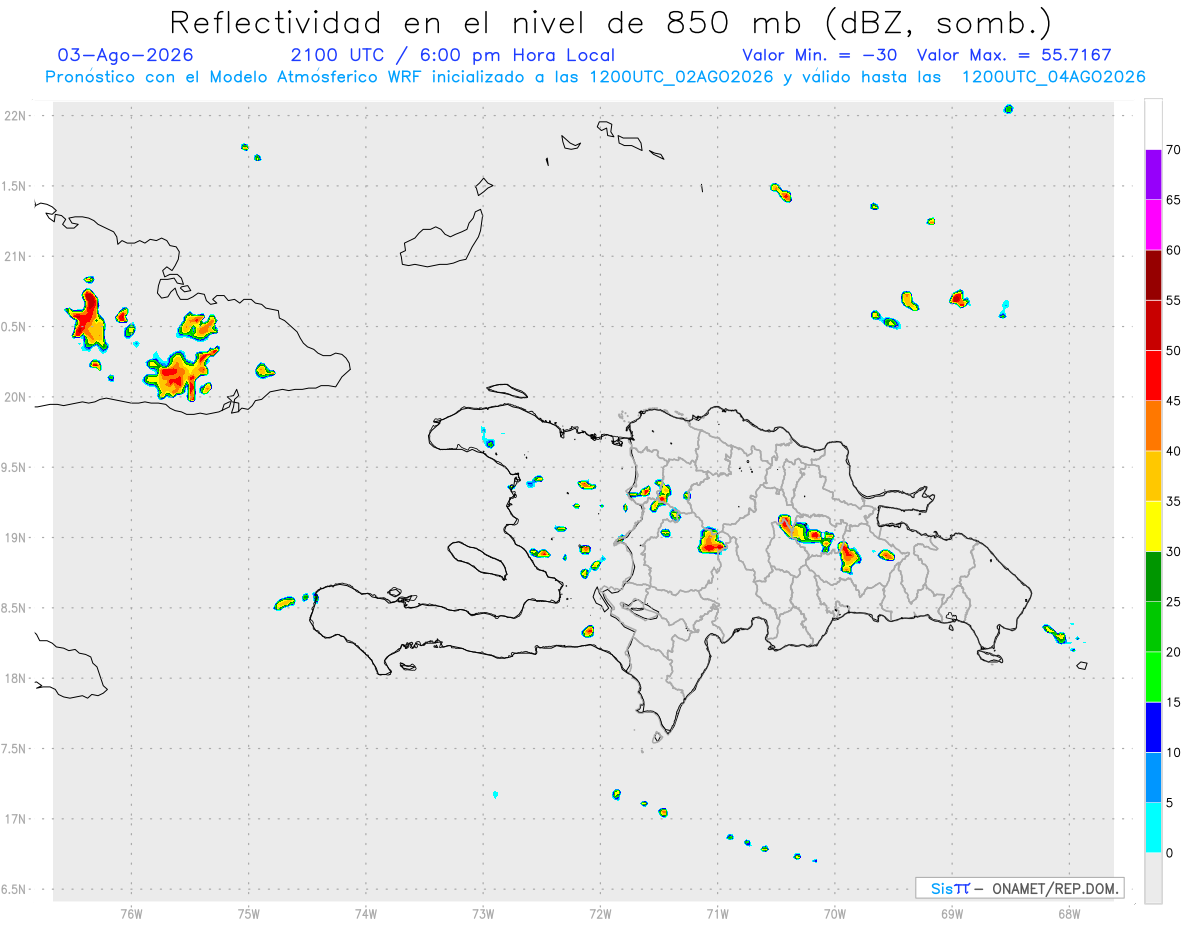The height and width of the screenshot is (927, 1200).
Task: Select the dark maroon 55-60 dBZ swatch
Action: pyautogui.click(x=1153, y=275)
